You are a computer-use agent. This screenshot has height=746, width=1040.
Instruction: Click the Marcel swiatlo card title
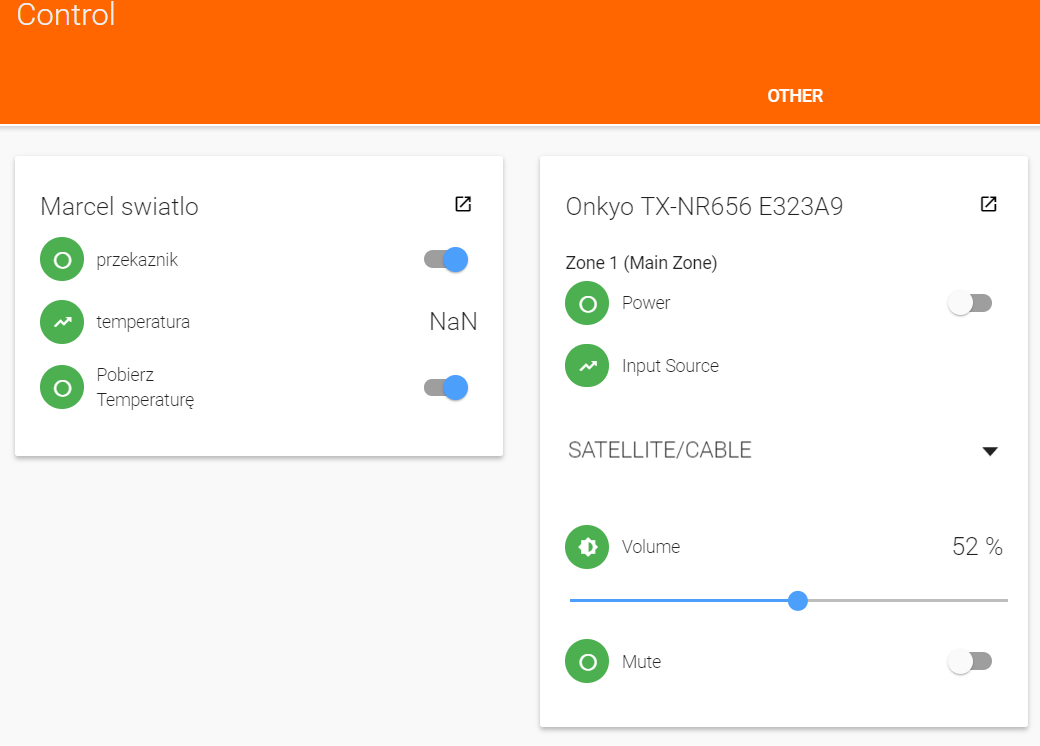119,206
